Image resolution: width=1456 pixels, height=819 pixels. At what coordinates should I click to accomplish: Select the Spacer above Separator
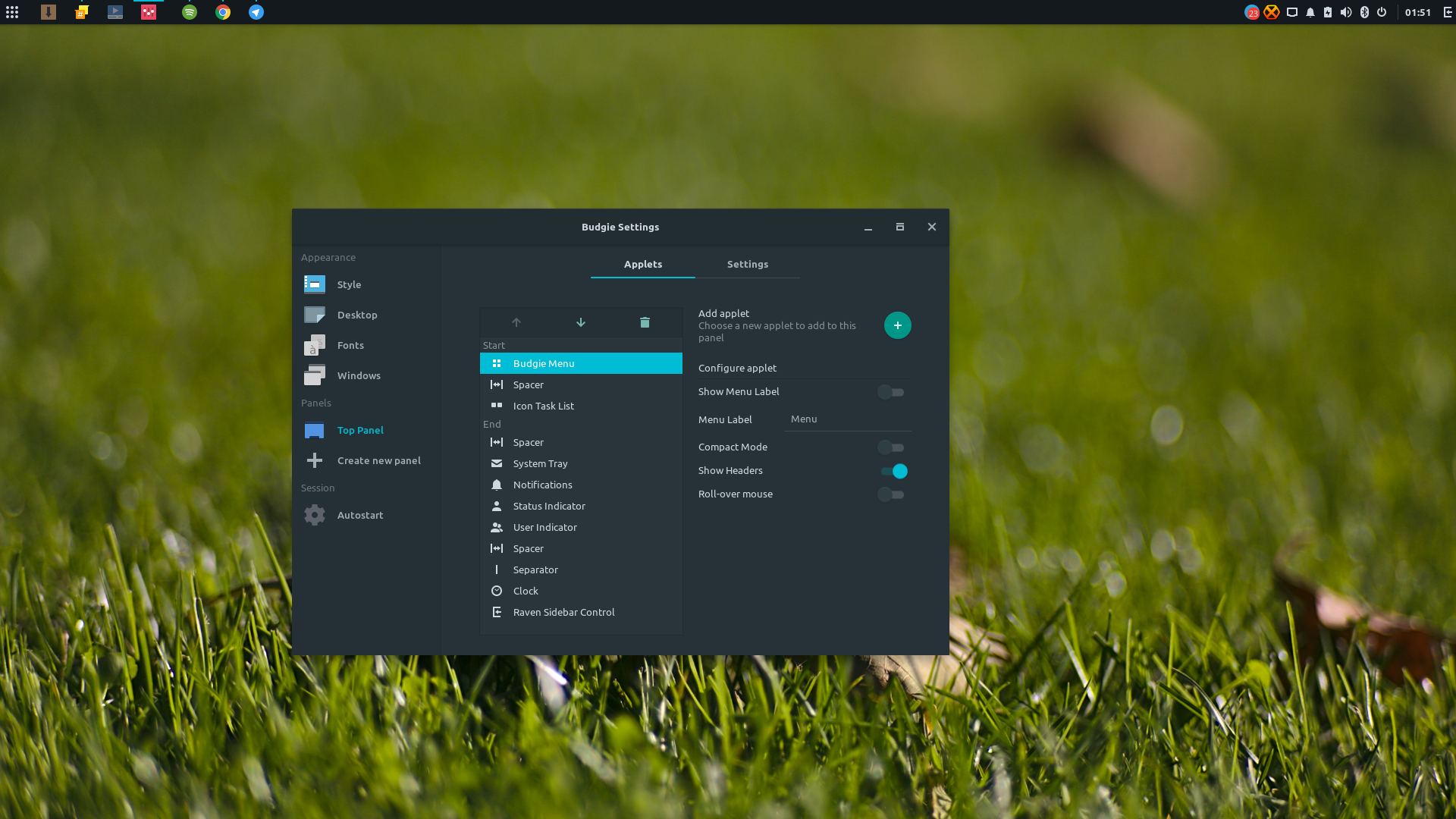(x=581, y=548)
